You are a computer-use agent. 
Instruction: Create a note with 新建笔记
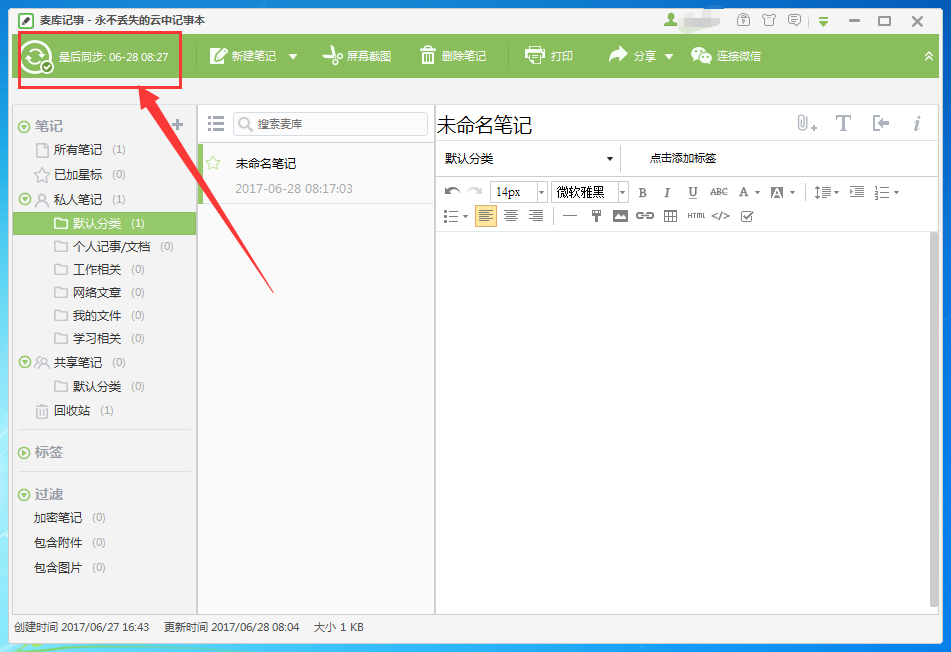coord(243,56)
